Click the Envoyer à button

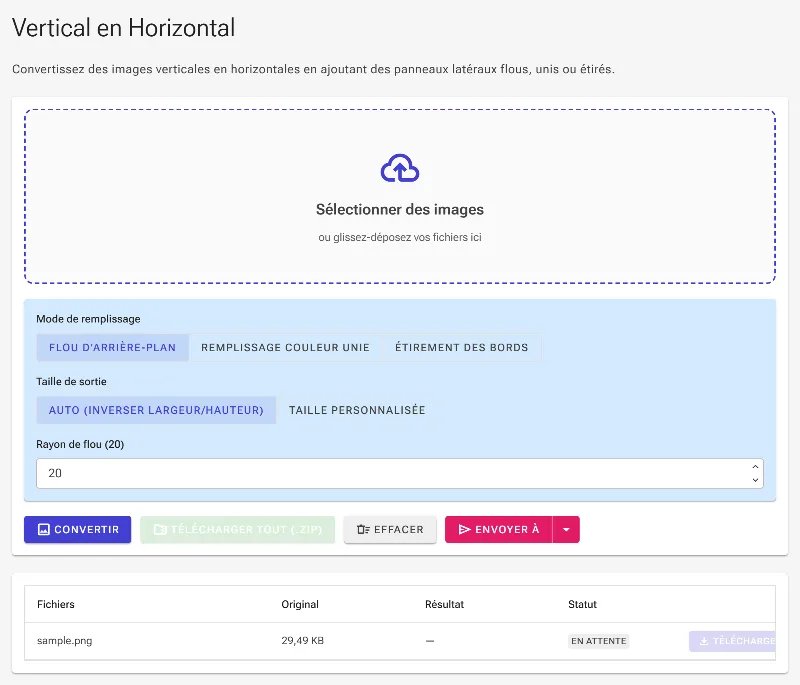click(499, 529)
